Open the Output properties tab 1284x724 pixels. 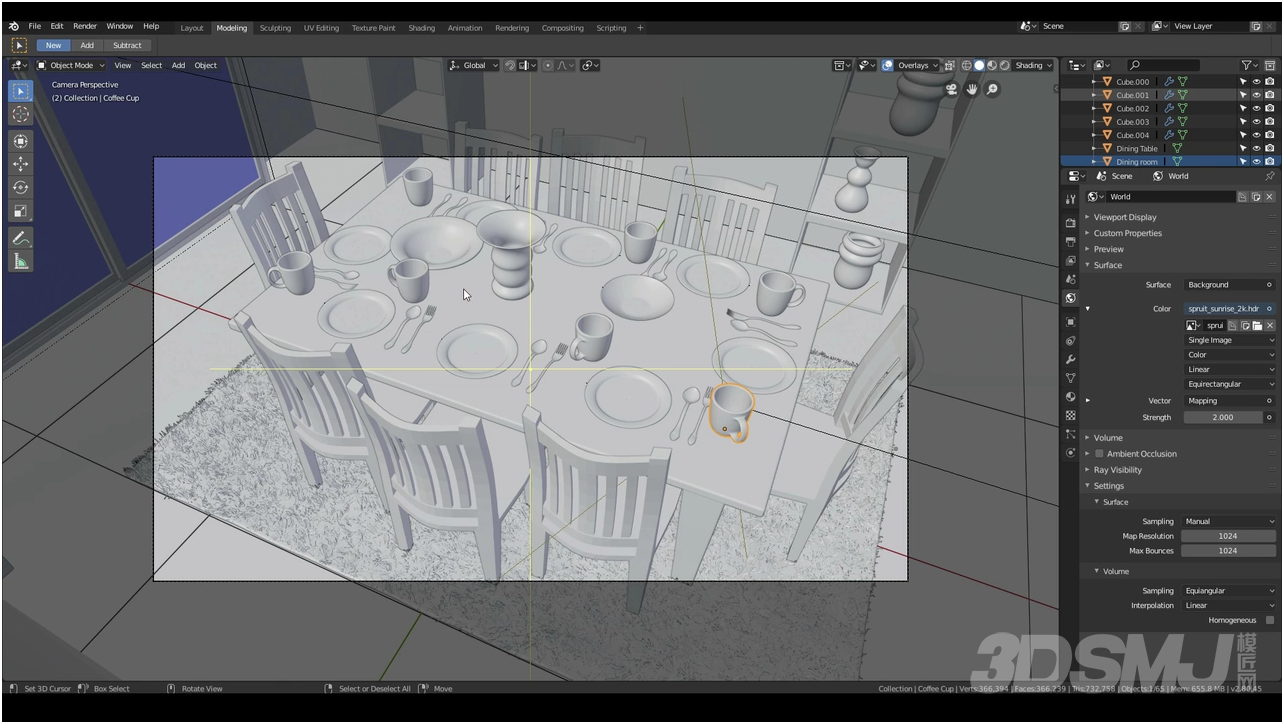click(1070, 241)
